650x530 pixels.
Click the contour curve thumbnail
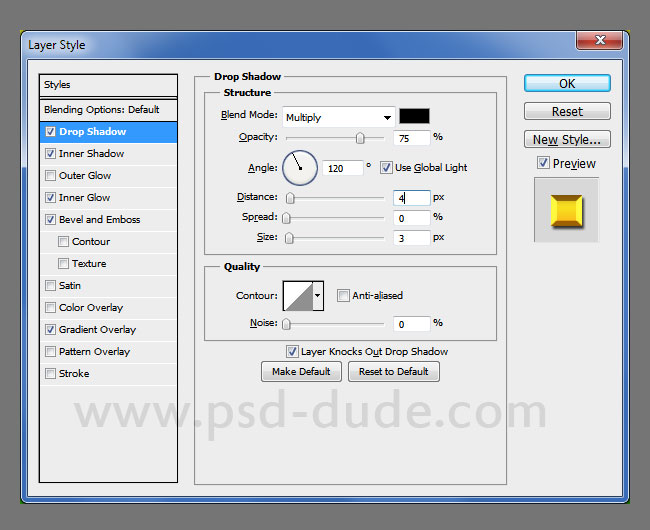[x=298, y=295]
